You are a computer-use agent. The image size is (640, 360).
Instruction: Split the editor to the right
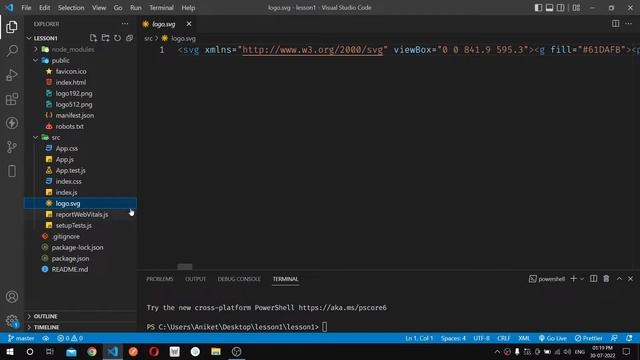pyautogui.click(x=616, y=24)
